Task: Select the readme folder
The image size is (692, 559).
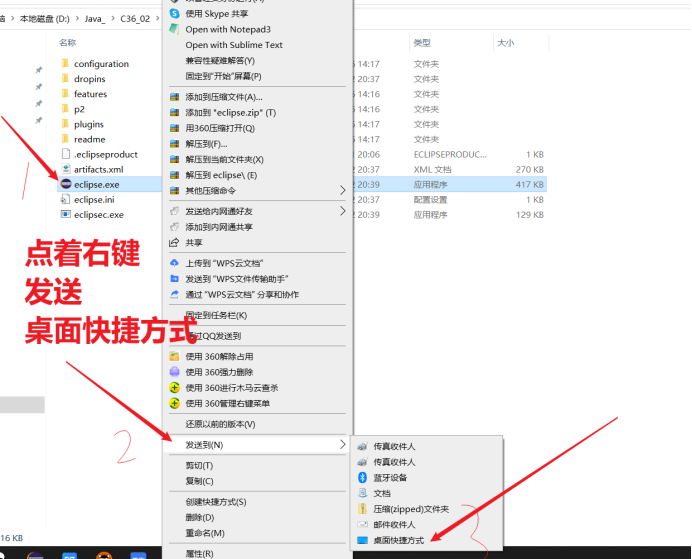Action: tap(90, 139)
